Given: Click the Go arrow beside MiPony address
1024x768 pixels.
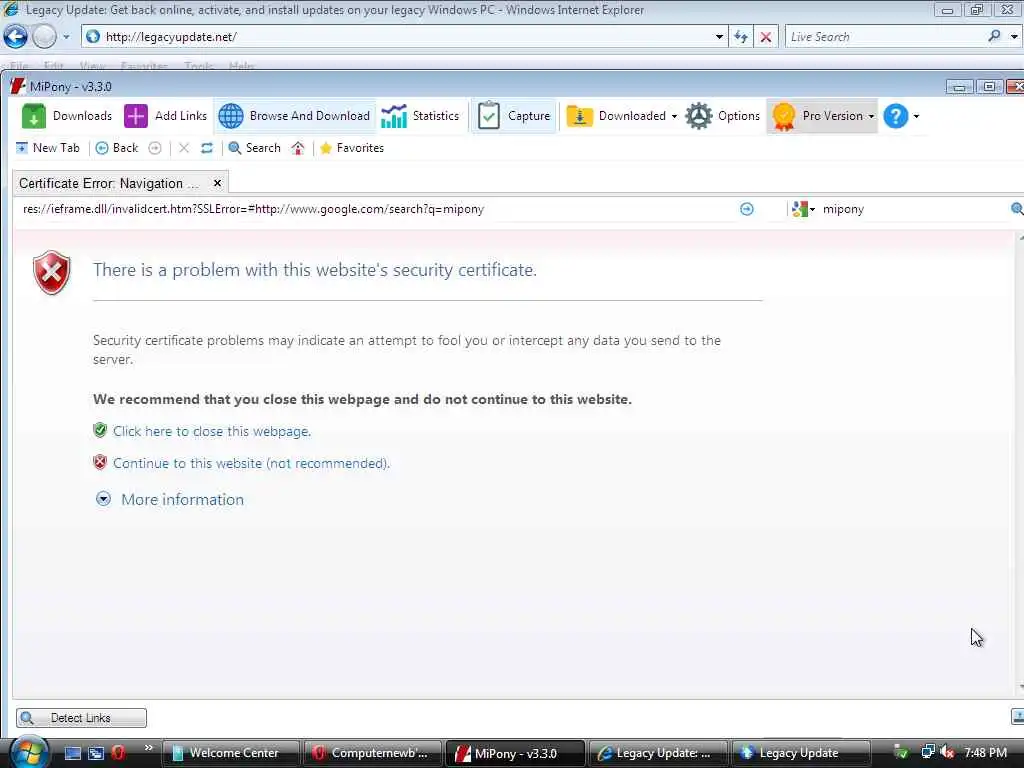Looking at the screenshot, I should [746, 209].
